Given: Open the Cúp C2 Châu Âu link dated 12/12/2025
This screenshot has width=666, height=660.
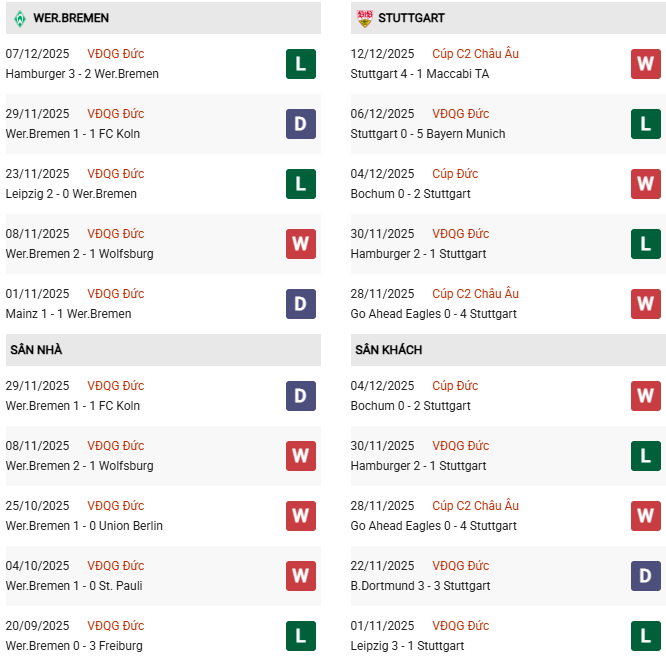Looking at the screenshot, I should [475, 54].
